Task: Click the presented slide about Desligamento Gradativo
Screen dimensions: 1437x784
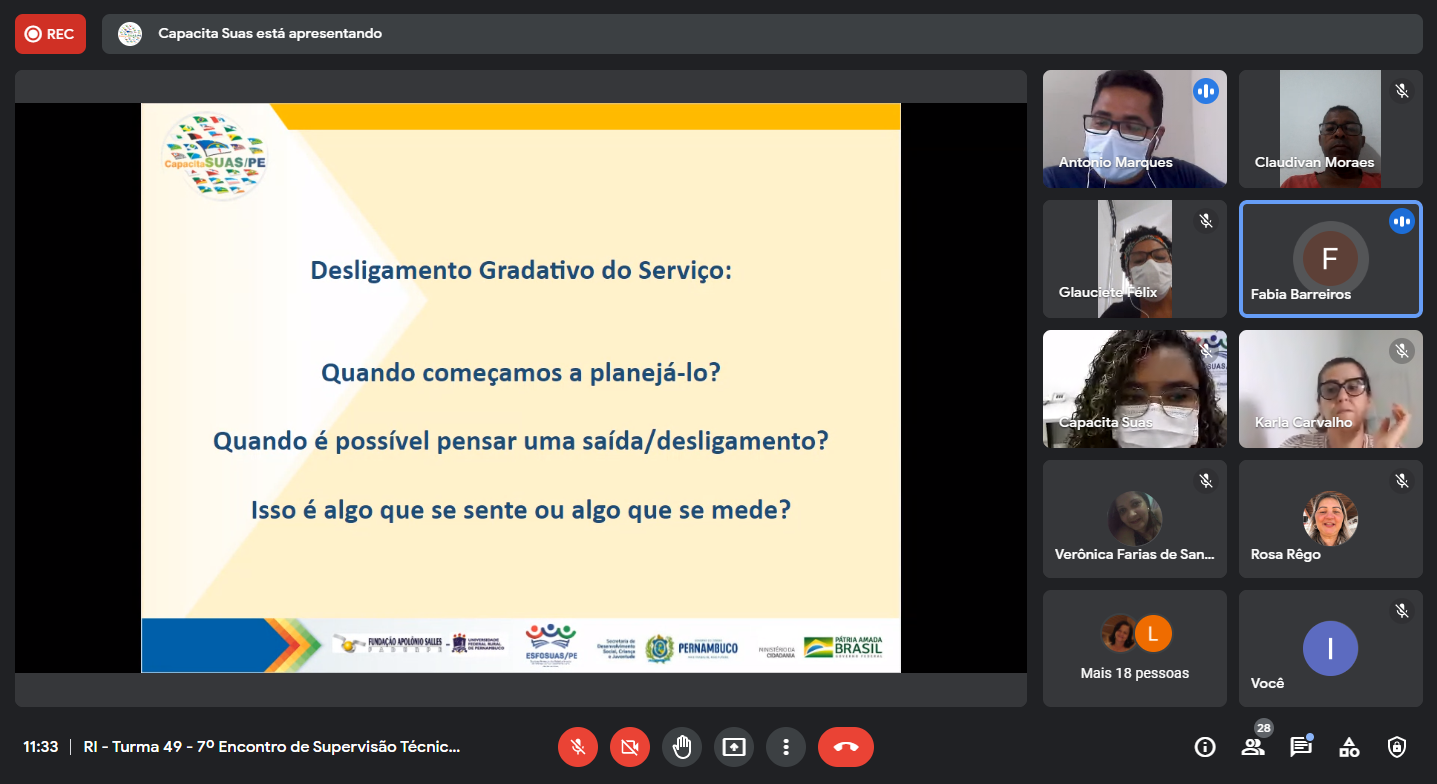Action: 520,388
